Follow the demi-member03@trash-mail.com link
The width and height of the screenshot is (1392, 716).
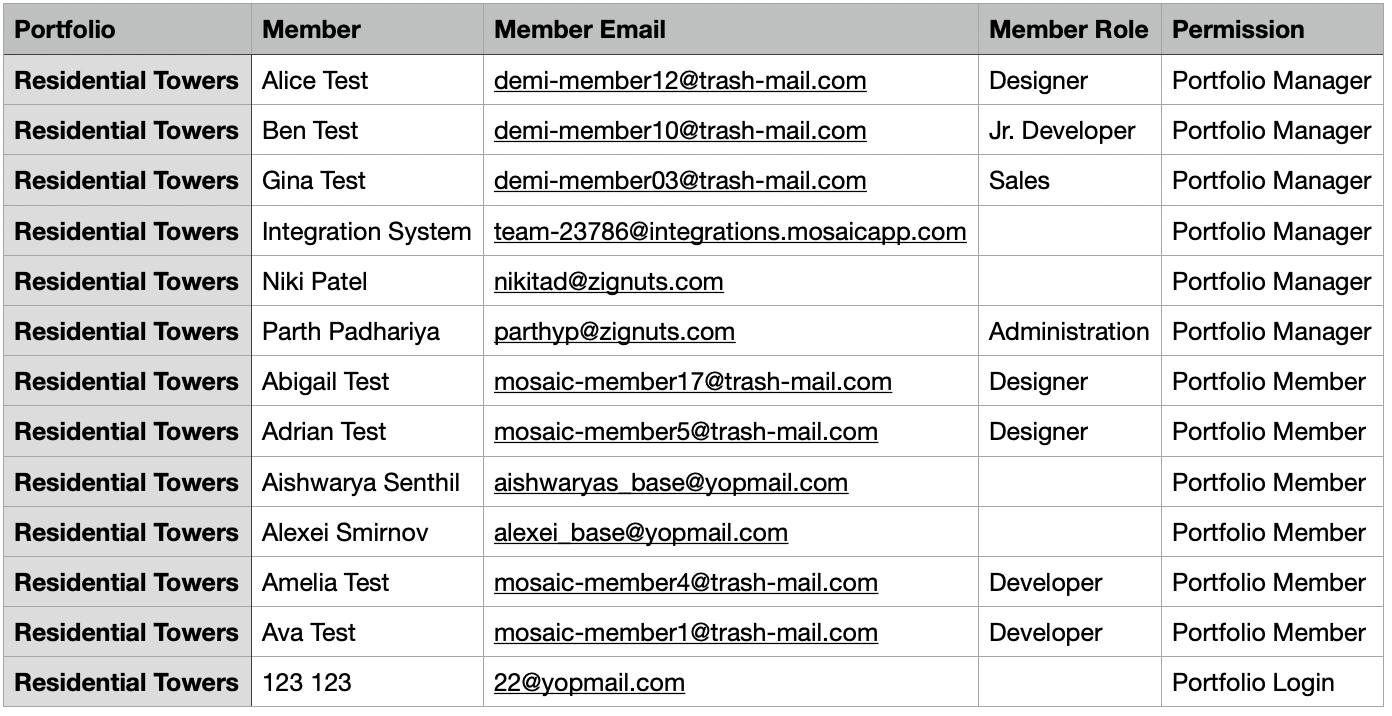point(680,181)
